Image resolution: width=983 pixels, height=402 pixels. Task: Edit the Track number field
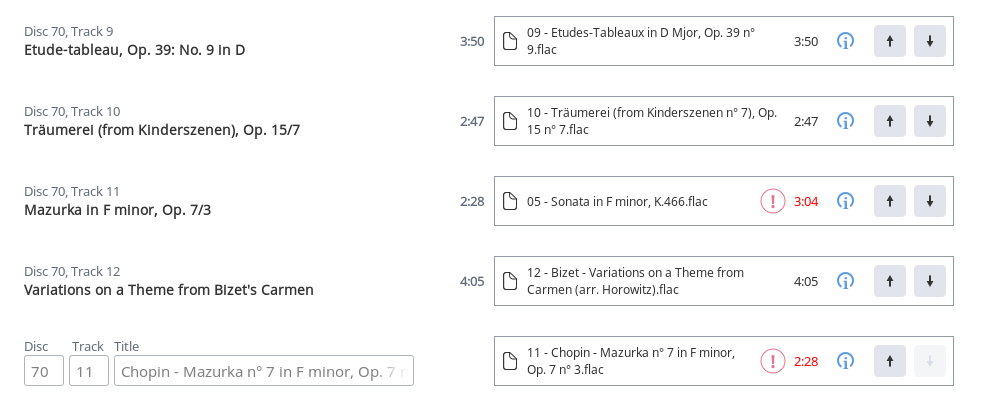coord(88,371)
